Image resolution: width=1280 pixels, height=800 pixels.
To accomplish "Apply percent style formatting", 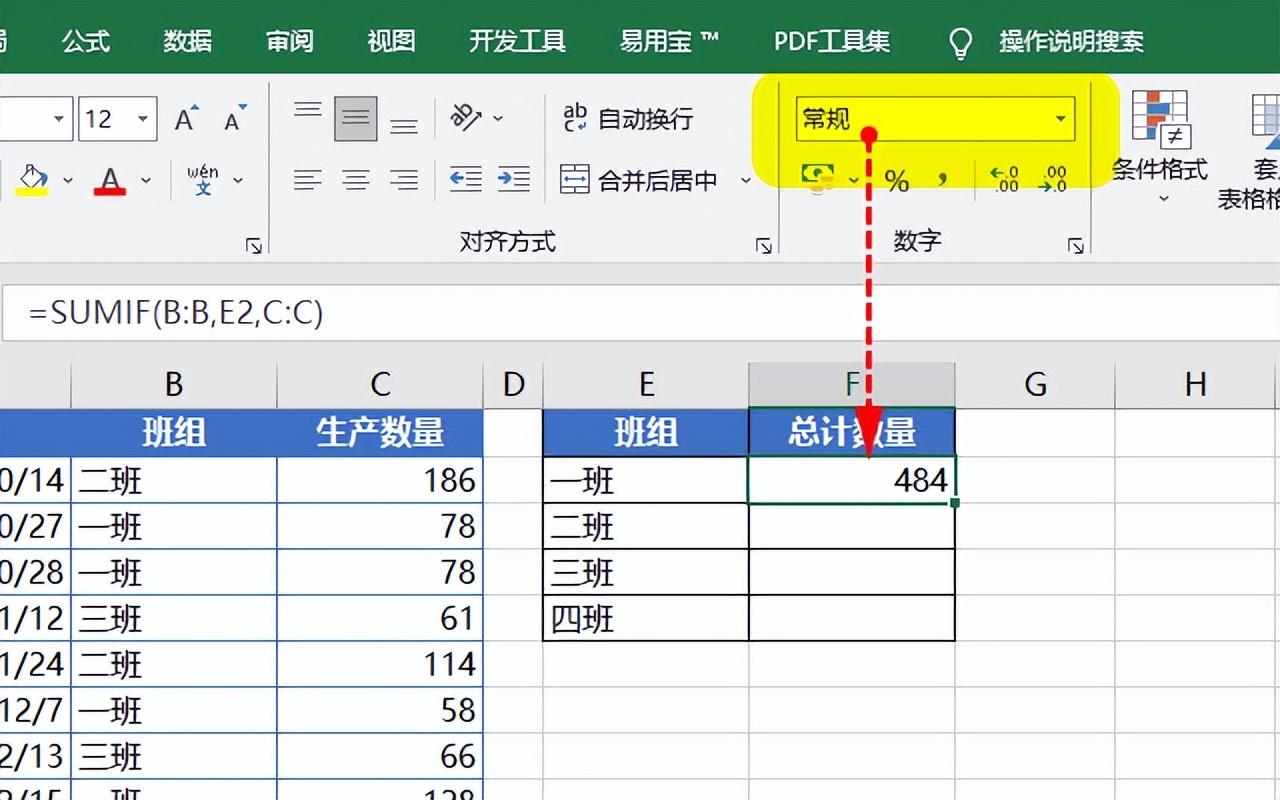I will (x=897, y=180).
